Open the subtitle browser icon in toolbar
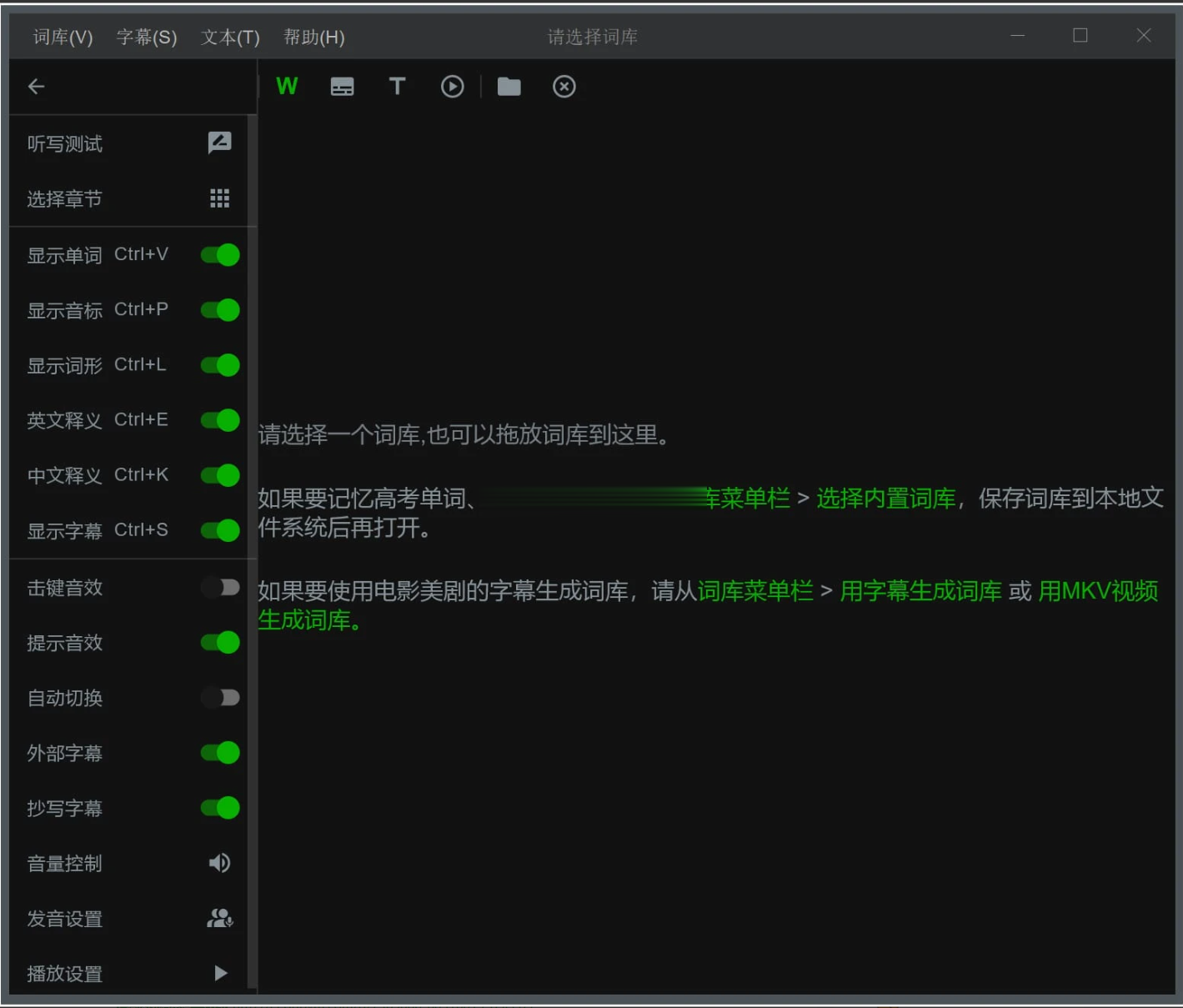1183x1008 pixels. click(x=342, y=87)
